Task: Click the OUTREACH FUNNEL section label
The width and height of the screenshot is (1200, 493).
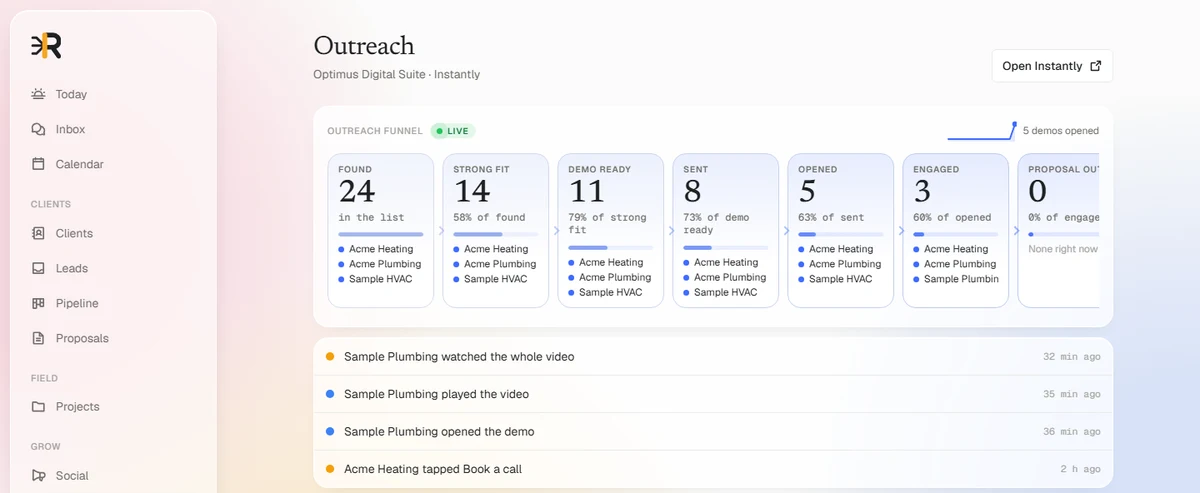Action: (x=375, y=131)
